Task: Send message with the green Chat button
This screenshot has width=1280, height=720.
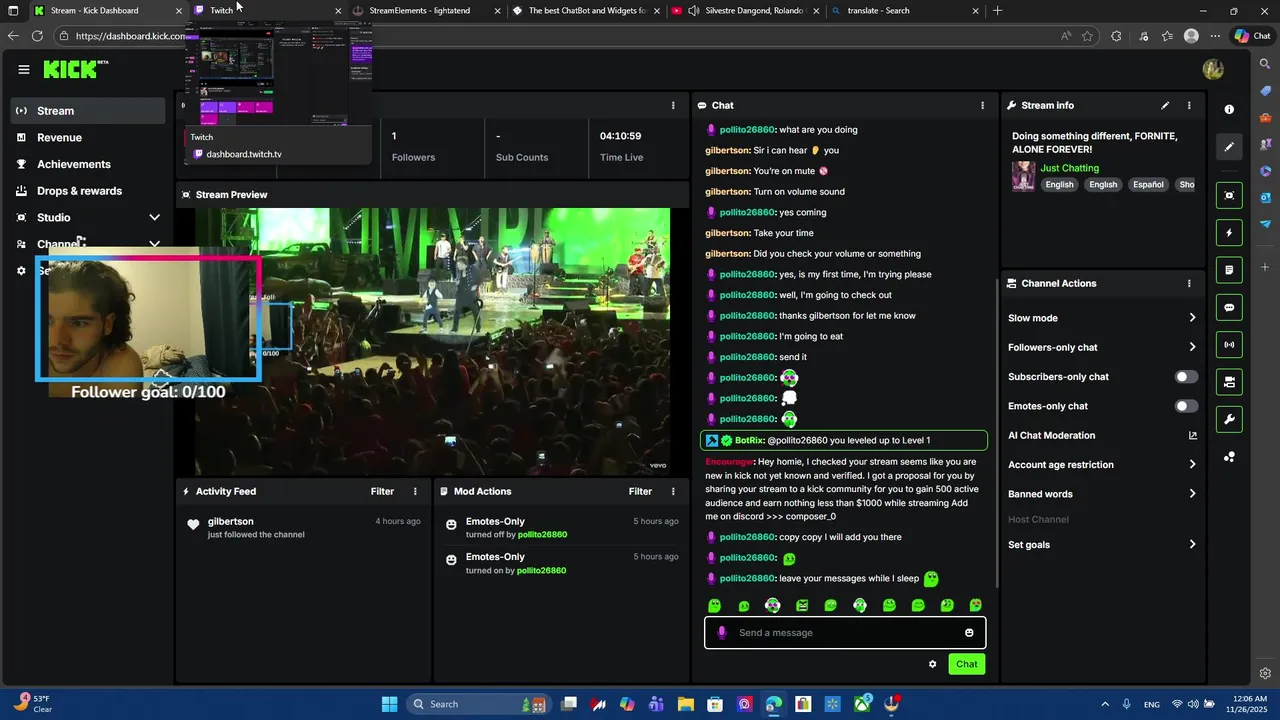Action: click(x=966, y=664)
